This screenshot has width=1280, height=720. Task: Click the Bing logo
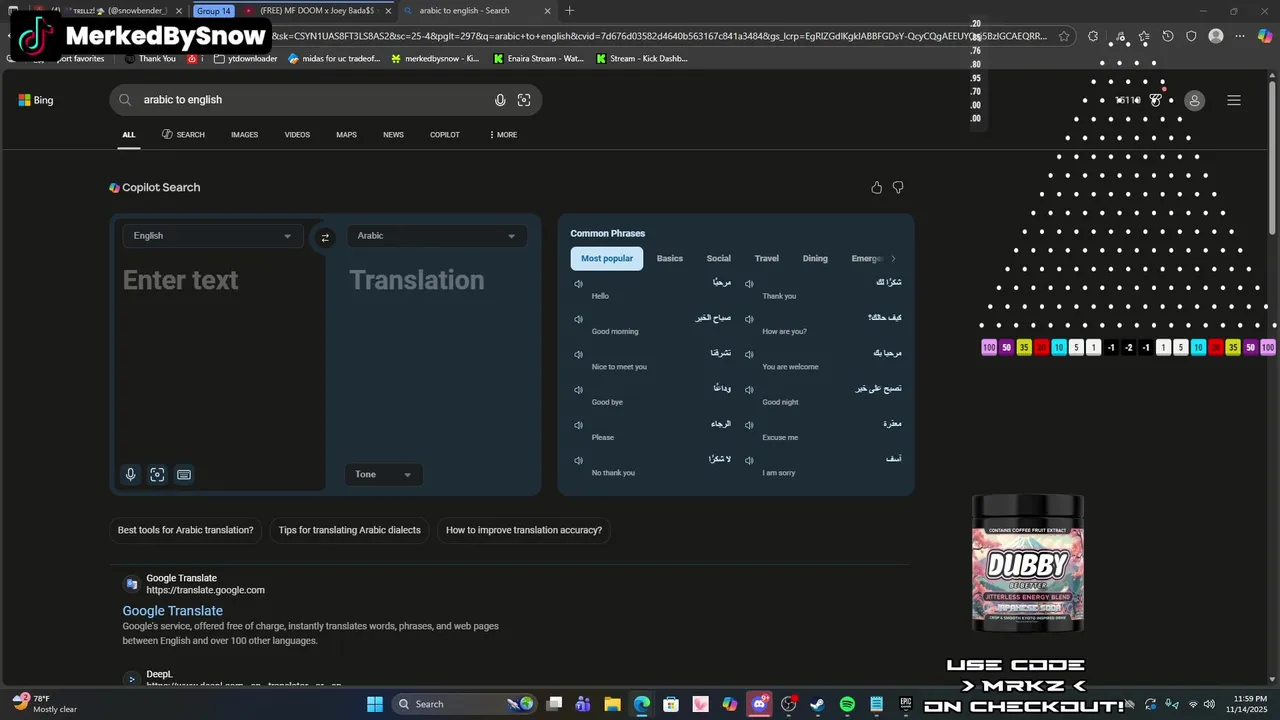click(x=36, y=100)
